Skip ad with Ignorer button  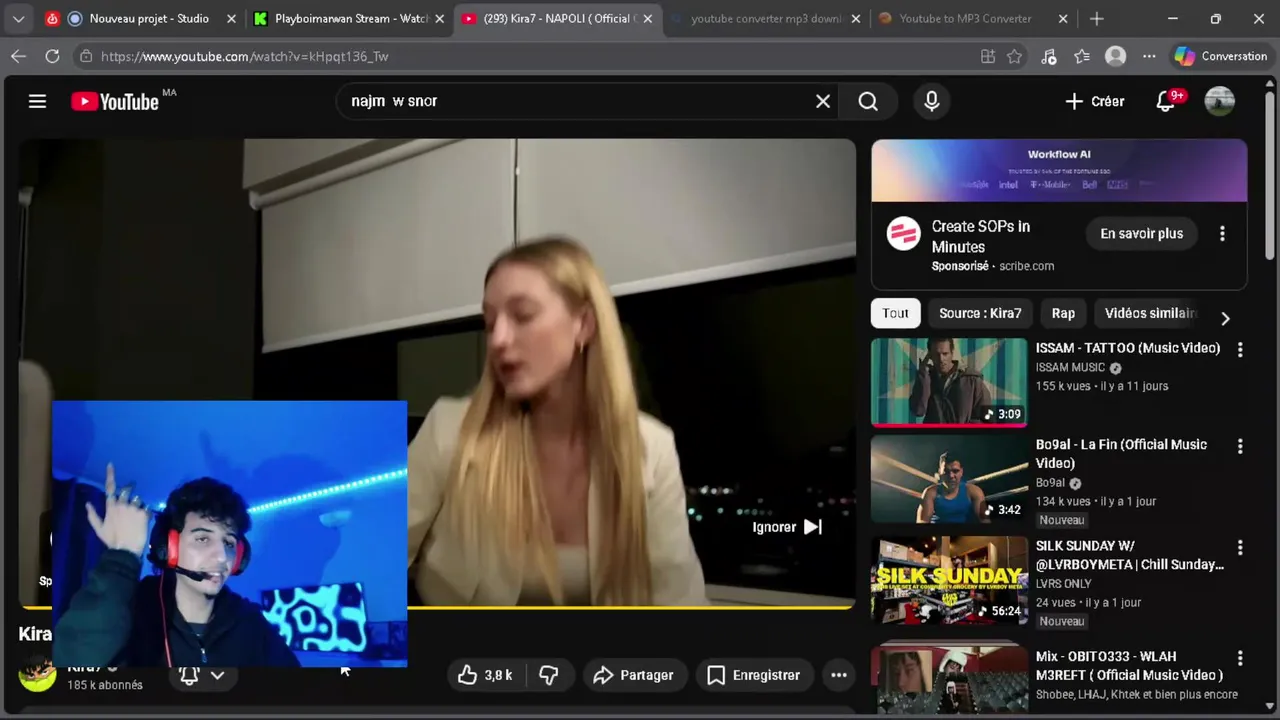(787, 527)
